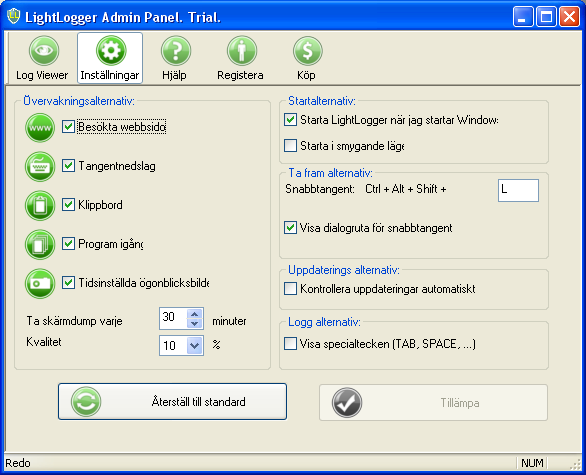The image size is (586, 475).
Task: Click the green www websites icon
Action: coord(40,128)
